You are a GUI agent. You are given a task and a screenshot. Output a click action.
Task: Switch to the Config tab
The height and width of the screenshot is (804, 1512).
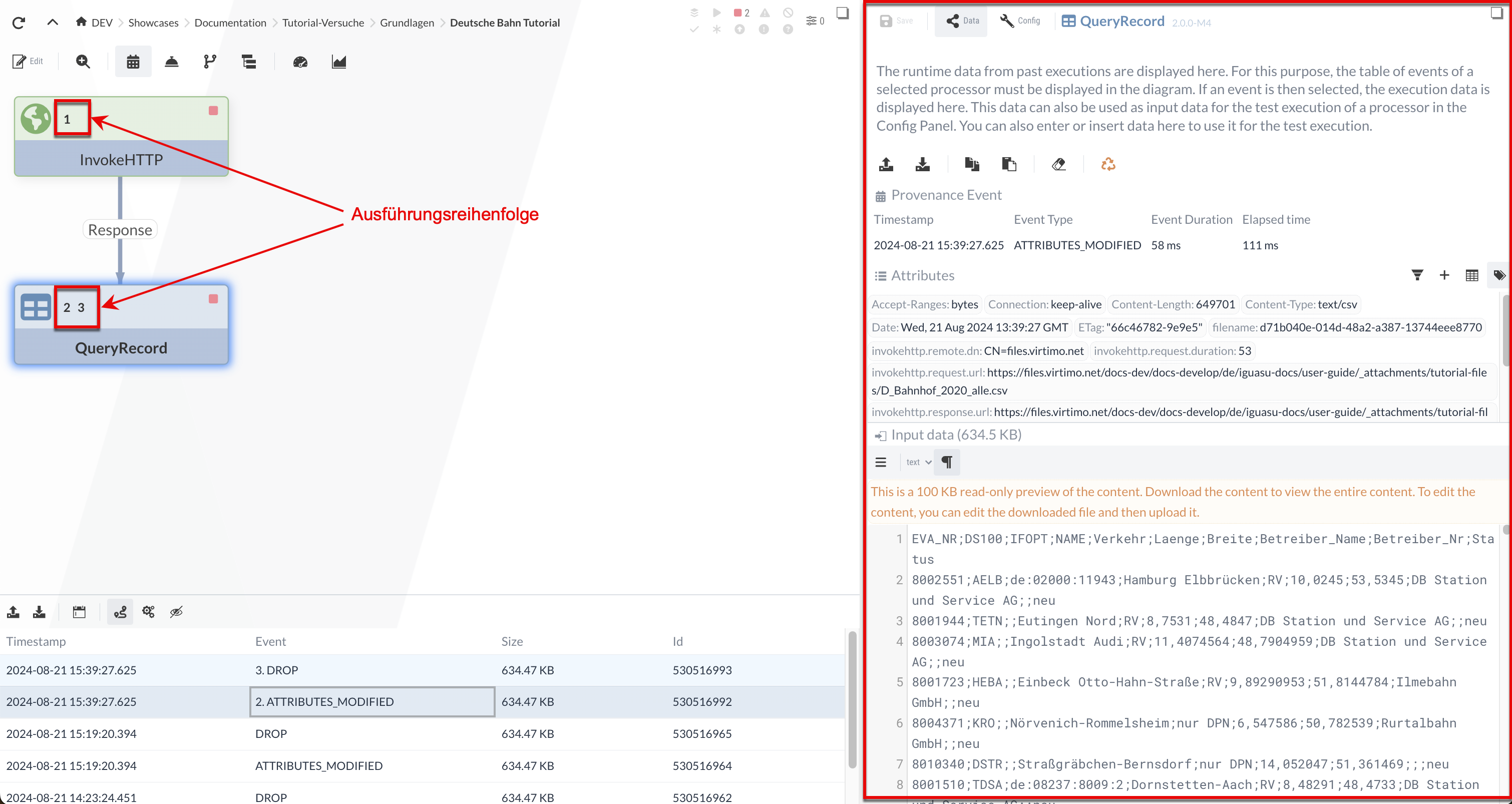point(1020,21)
